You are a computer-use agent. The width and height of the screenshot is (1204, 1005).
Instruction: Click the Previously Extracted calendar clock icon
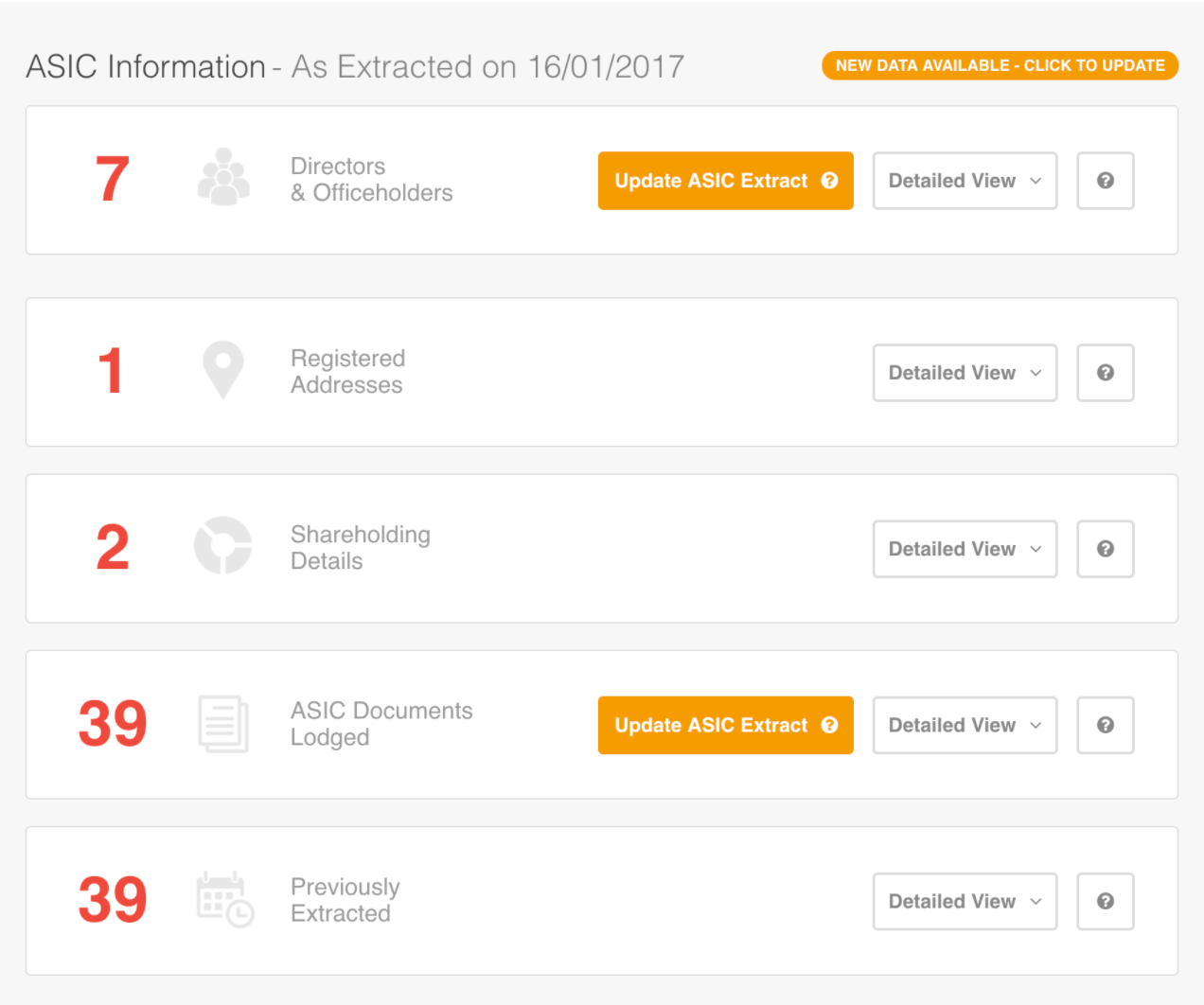tap(225, 900)
